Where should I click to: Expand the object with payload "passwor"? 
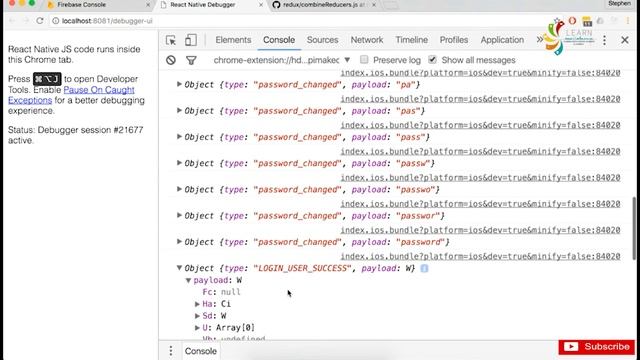[x=179, y=215]
